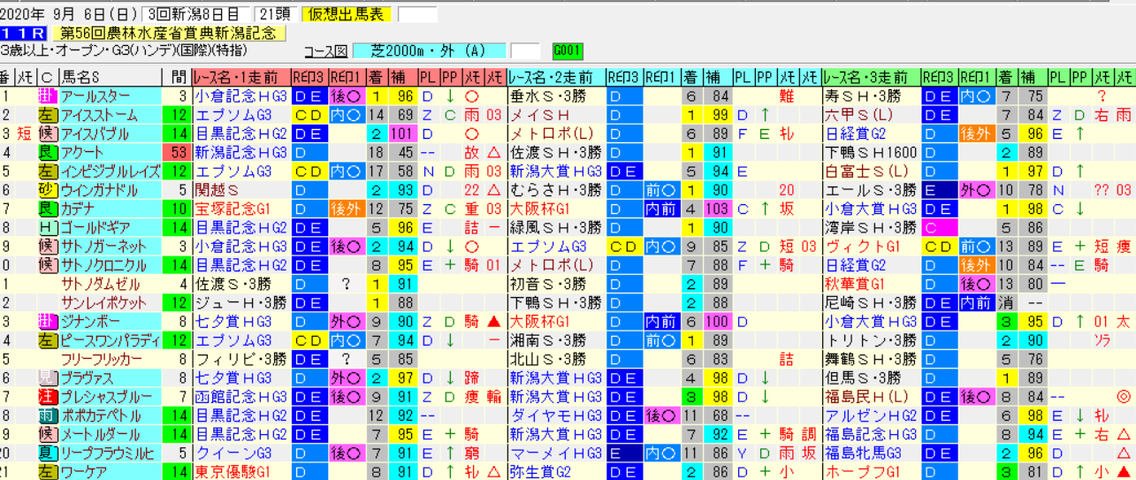The height and width of the screenshot is (480, 1136).
Task: Click the 3回新潟8日目 meeting box
Action: [x=196, y=14]
